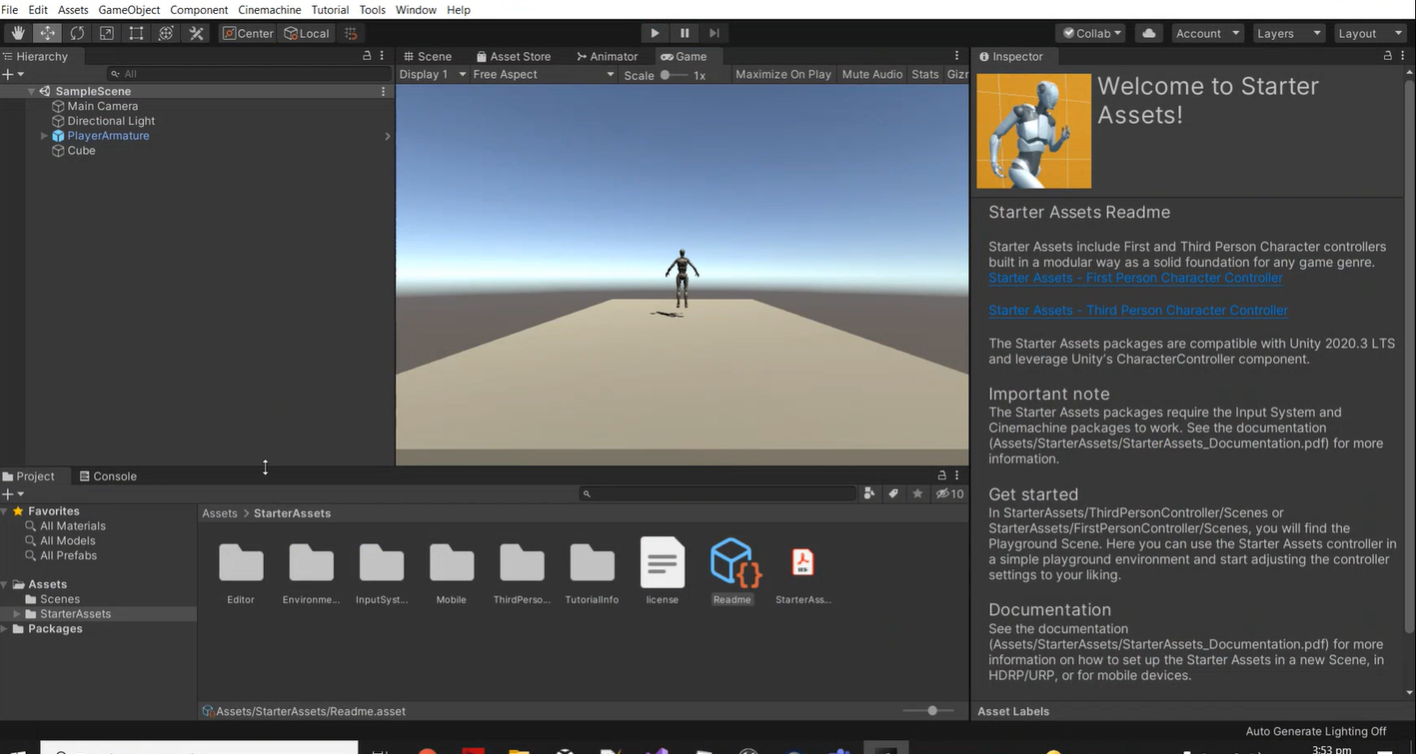Click the Inspector panel lock icon
The height and width of the screenshot is (754, 1416).
[x=1387, y=56]
